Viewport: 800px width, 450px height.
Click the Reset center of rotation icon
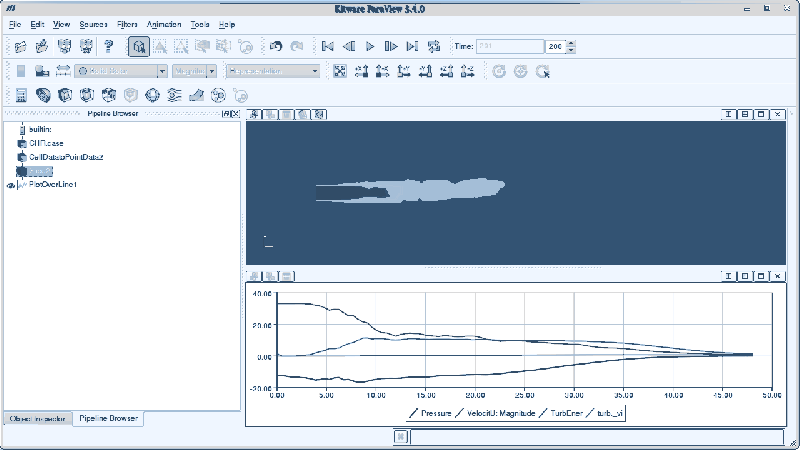point(499,71)
